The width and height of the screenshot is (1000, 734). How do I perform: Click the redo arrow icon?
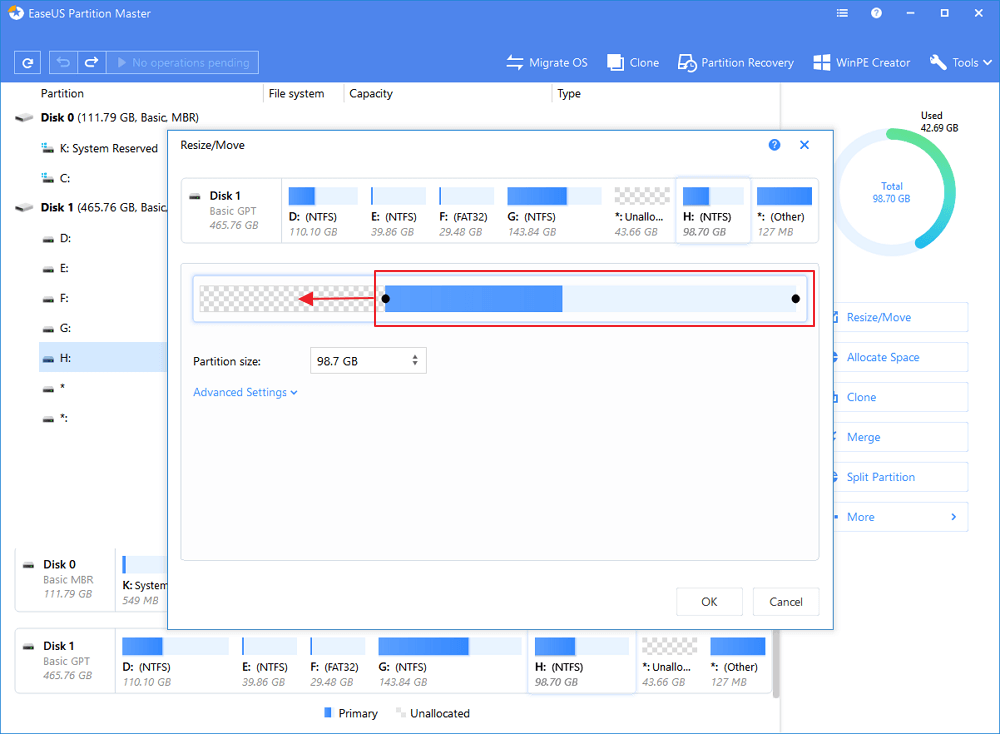coord(91,62)
